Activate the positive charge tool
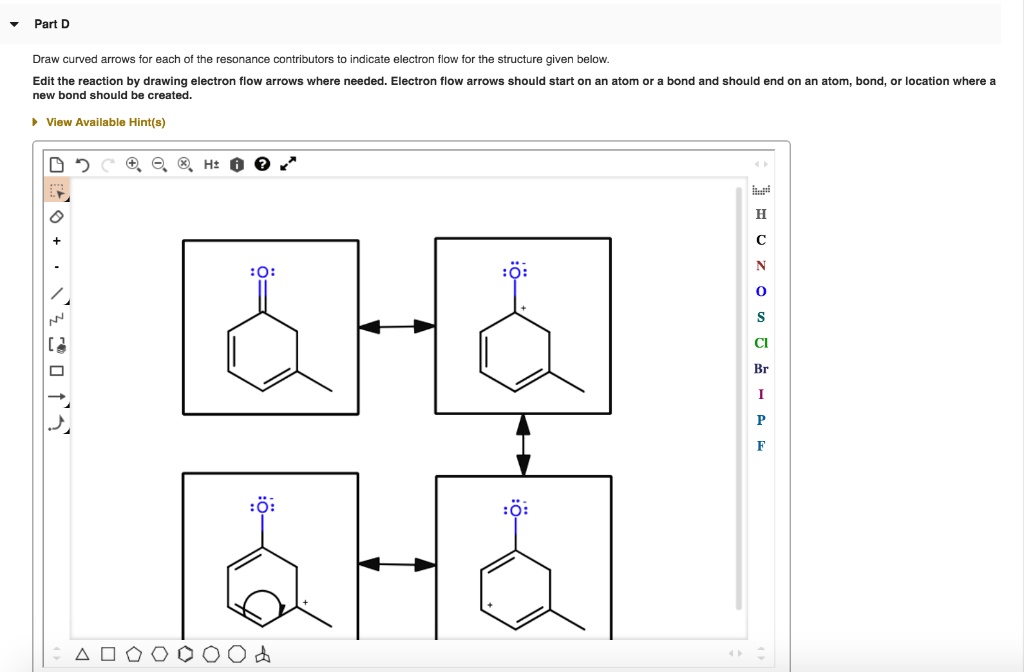The height and width of the screenshot is (672, 1024). tap(57, 240)
